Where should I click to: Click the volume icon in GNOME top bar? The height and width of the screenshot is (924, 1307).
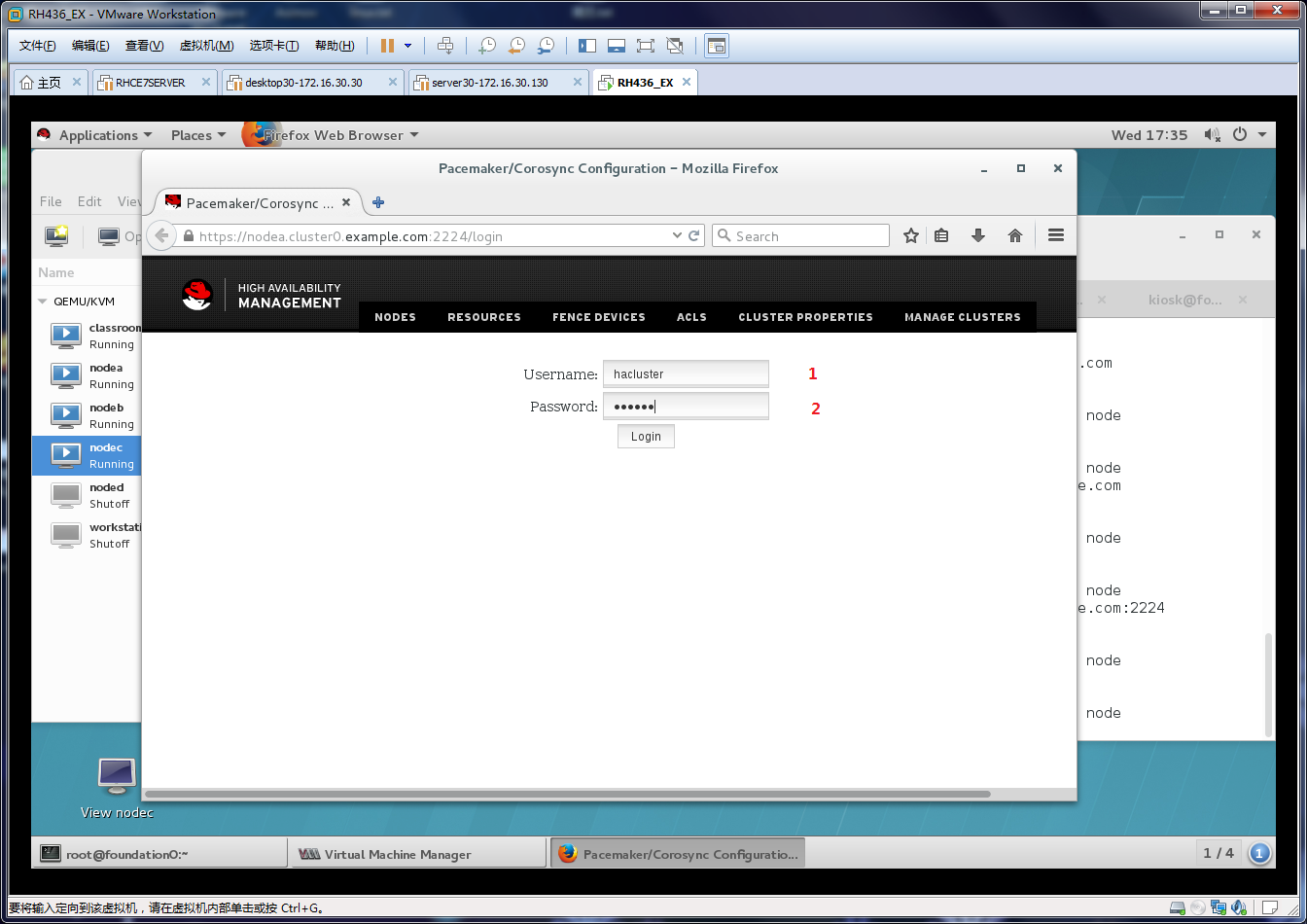tap(1212, 135)
